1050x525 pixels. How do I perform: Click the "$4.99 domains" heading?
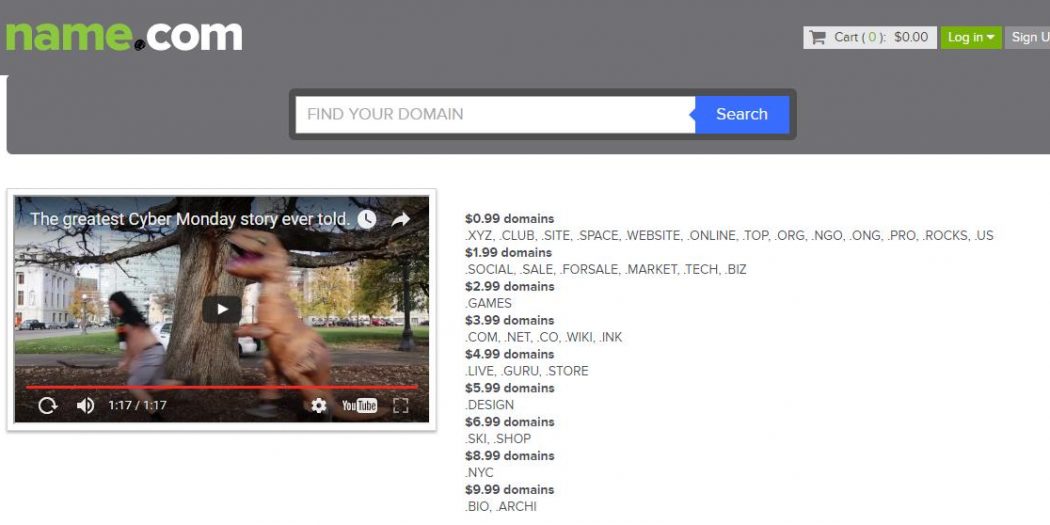pos(510,354)
